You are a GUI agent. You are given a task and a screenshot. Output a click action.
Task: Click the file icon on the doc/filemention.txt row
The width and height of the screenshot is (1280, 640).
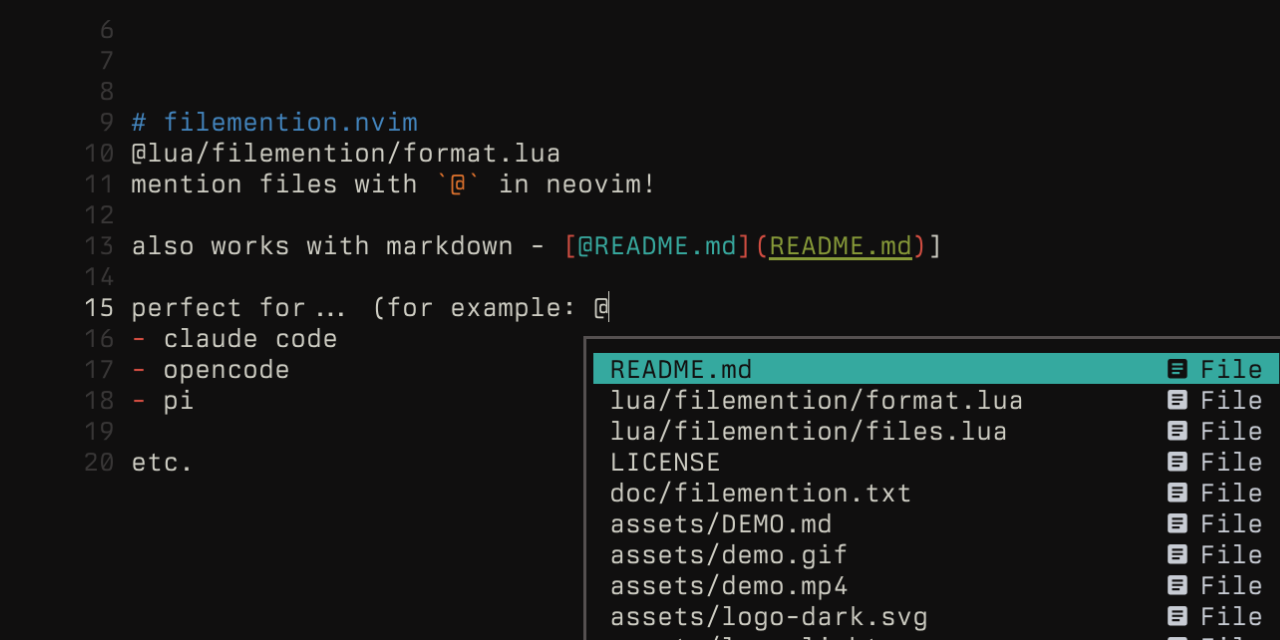pos(1178,493)
